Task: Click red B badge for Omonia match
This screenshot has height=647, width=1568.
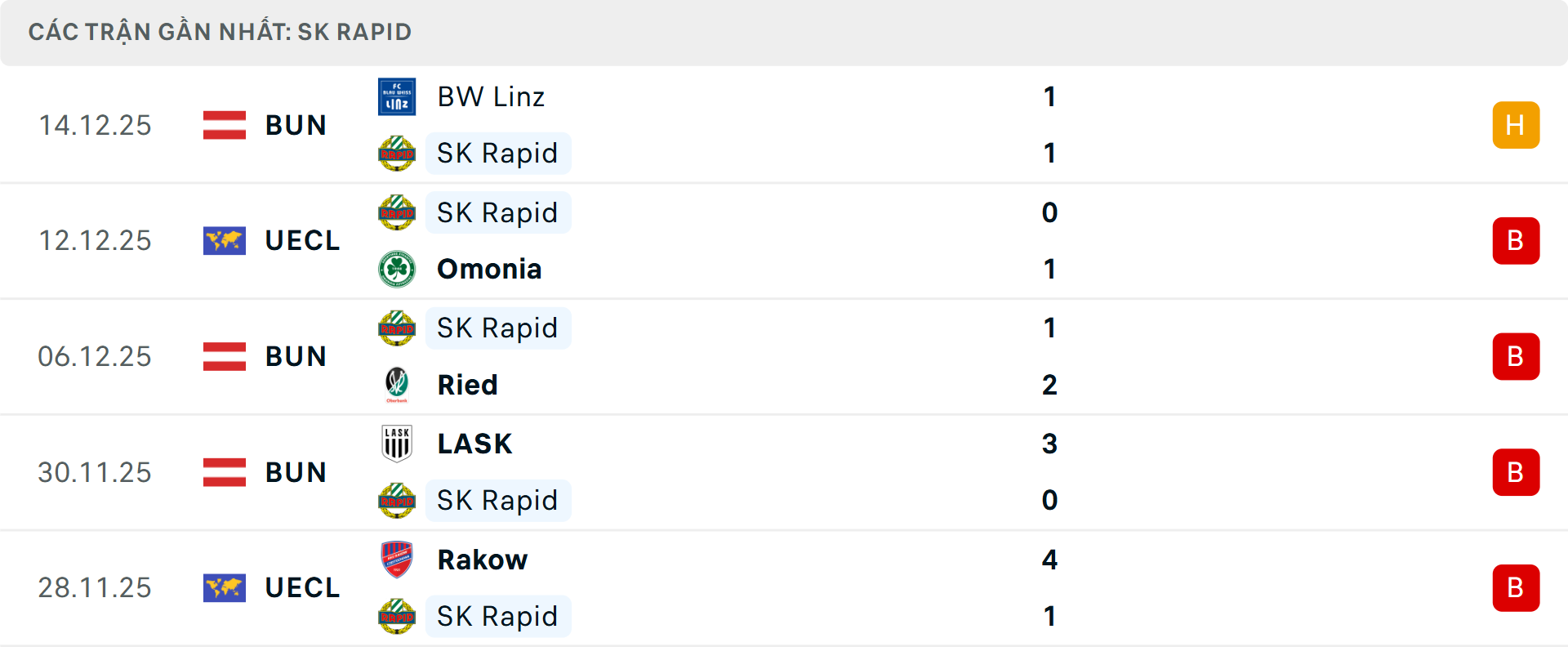Action: tap(1516, 241)
